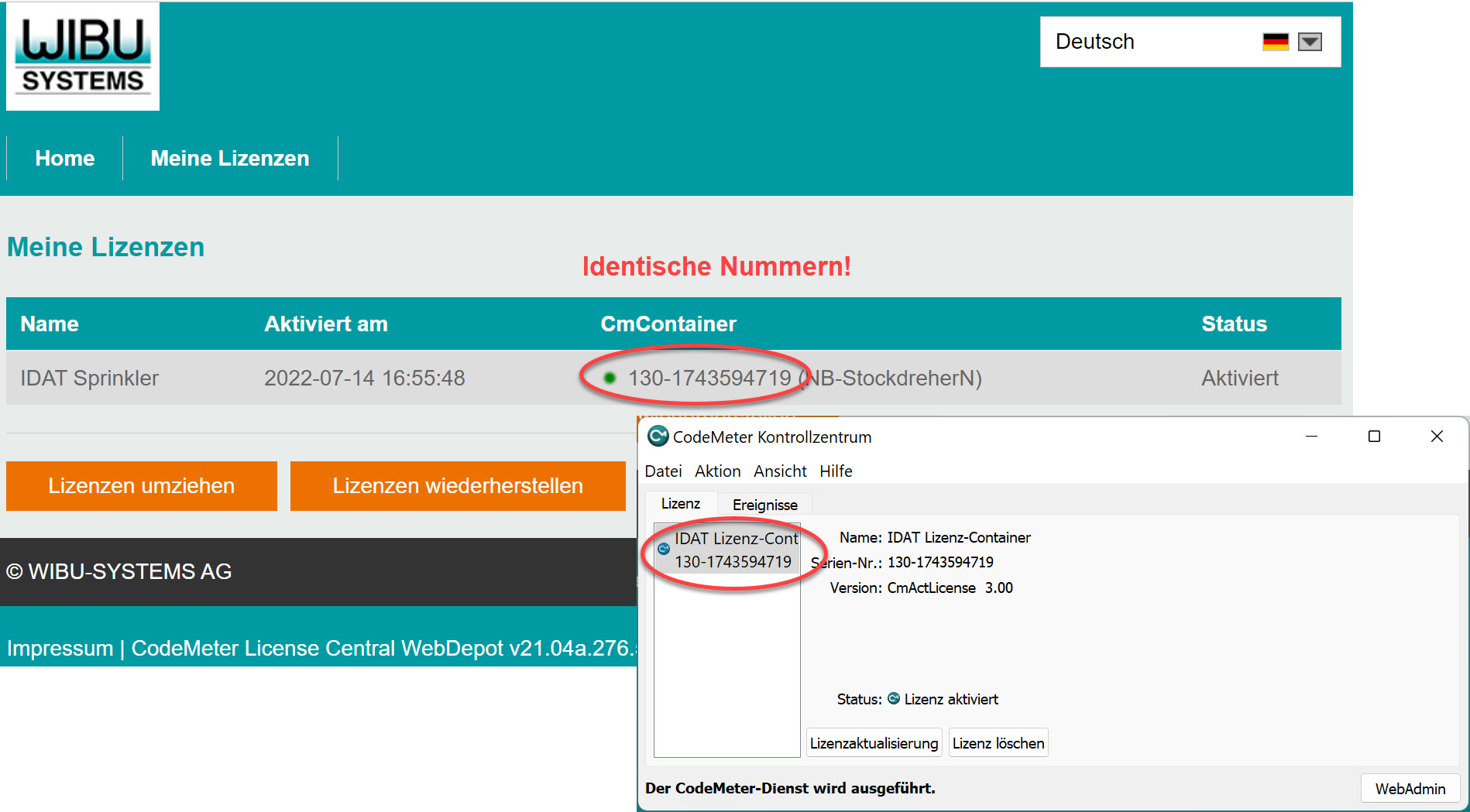Switch to the Ereignisse tab
Viewport: 1470px width, 812px height.
click(x=765, y=505)
